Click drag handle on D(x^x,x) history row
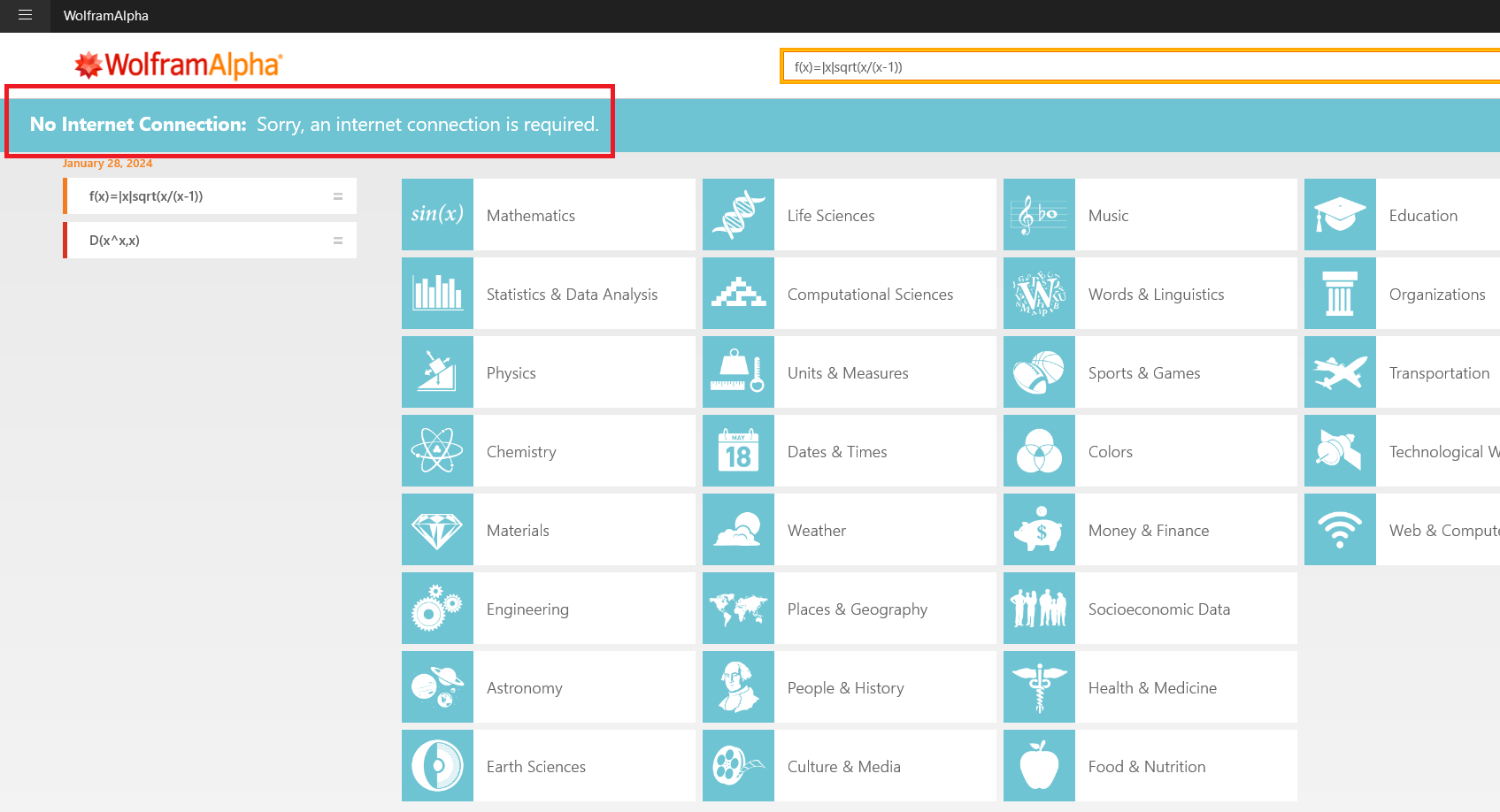This screenshot has width=1500, height=812. click(338, 241)
